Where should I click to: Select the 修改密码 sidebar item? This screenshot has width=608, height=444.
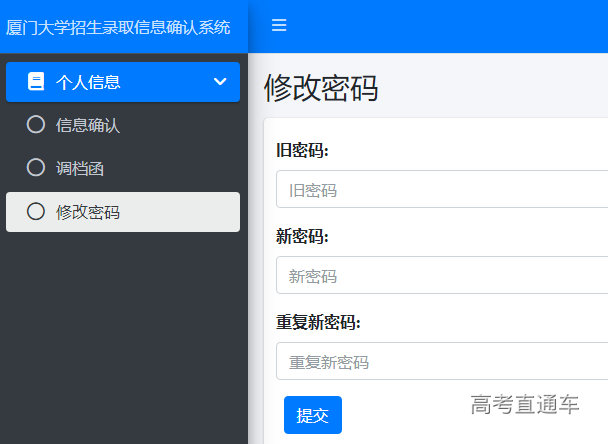(x=88, y=212)
